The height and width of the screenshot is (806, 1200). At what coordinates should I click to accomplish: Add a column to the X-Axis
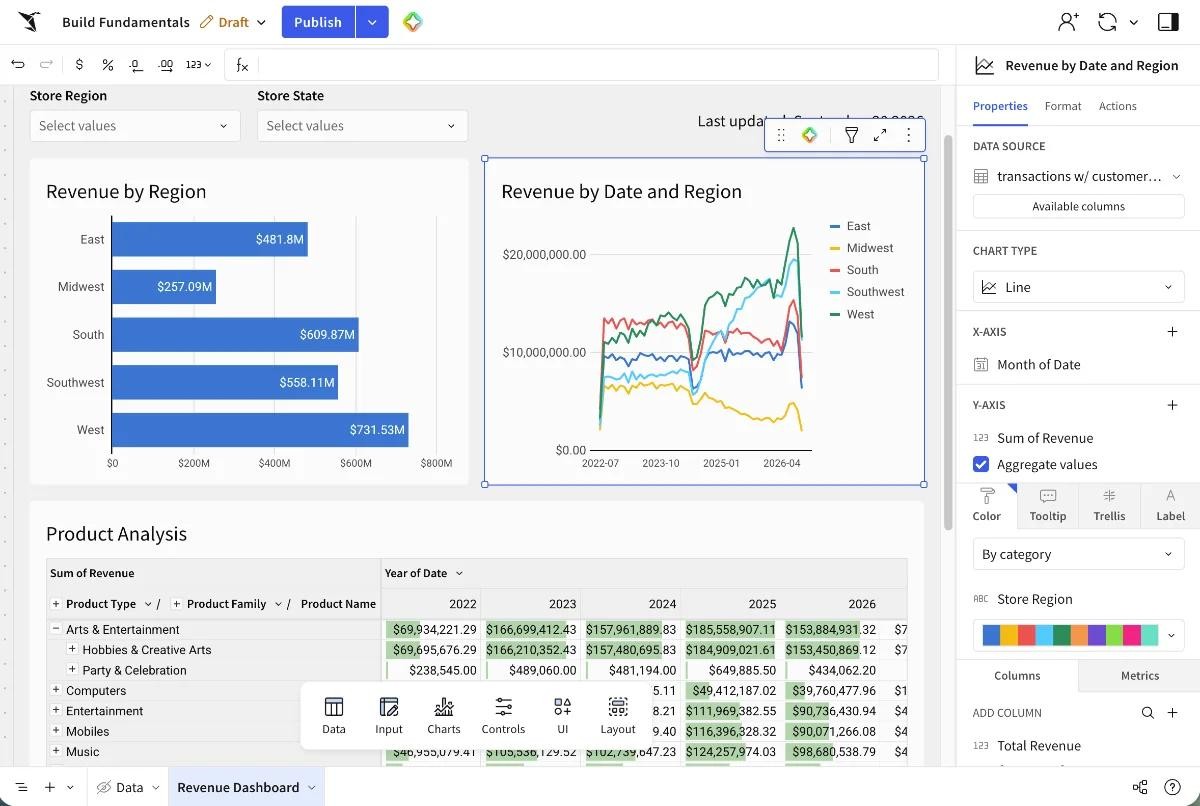tap(1172, 331)
